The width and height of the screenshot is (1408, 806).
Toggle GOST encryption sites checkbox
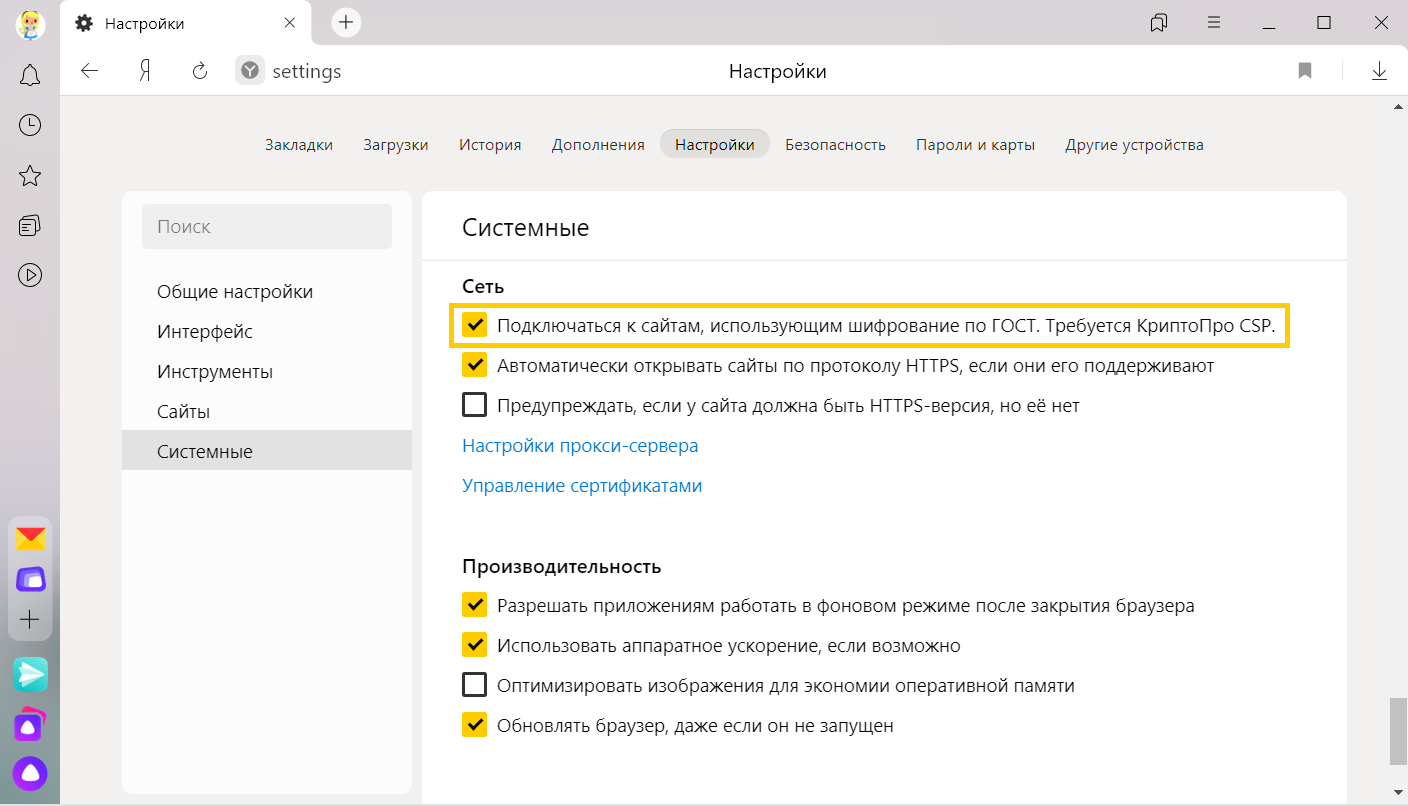474,326
